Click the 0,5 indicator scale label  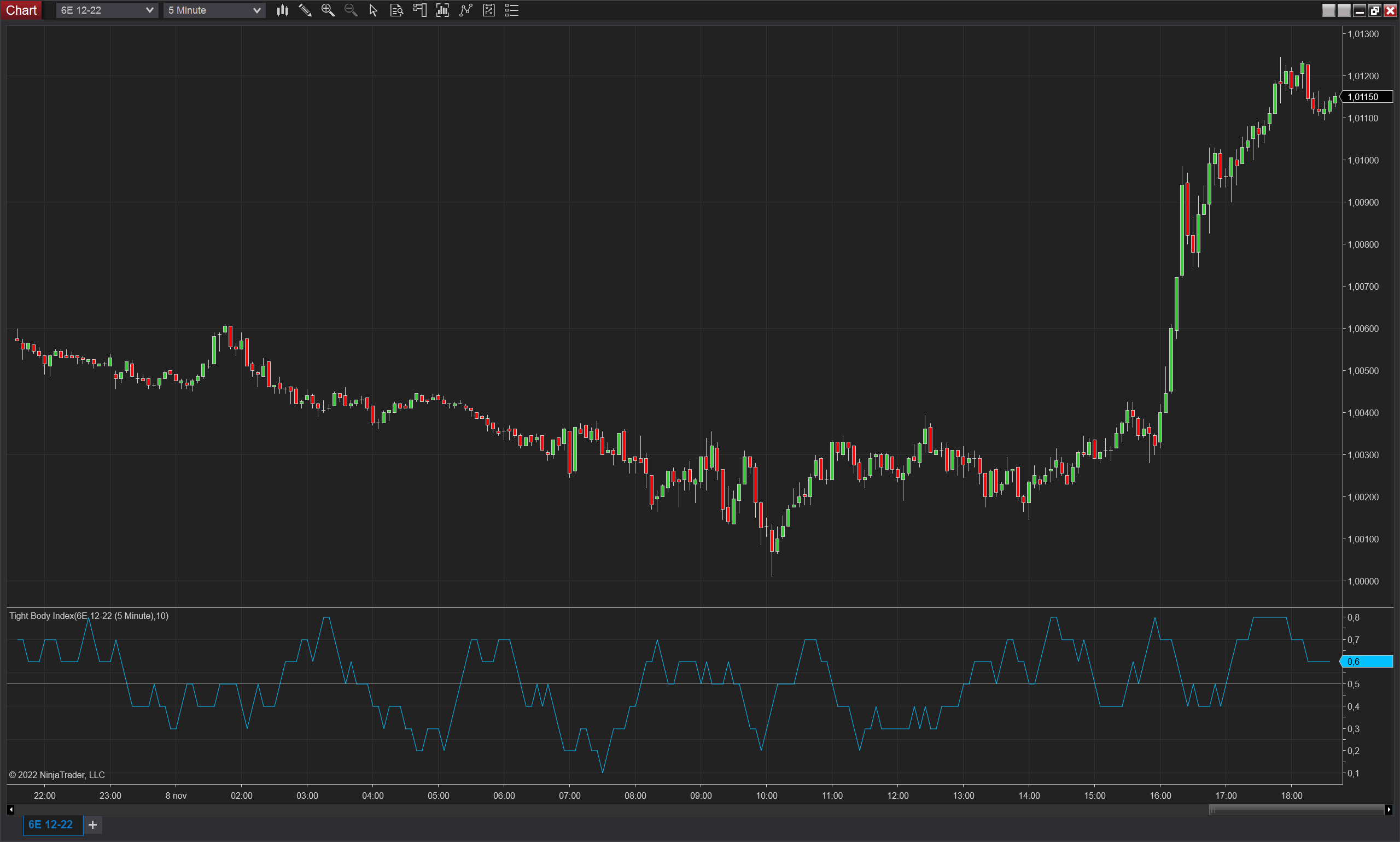[x=1354, y=685]
